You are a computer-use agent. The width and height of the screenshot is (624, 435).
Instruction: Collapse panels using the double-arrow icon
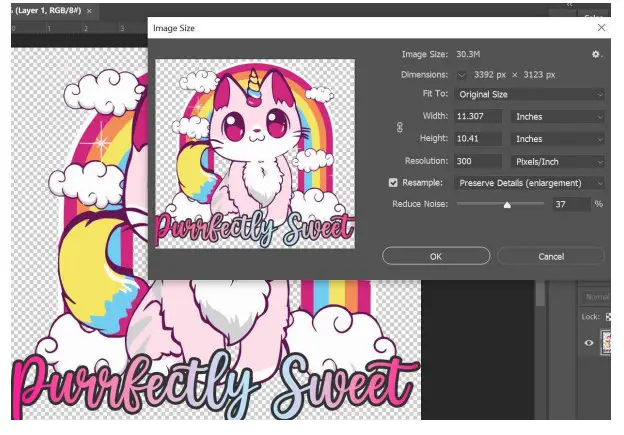coord(569,4)
